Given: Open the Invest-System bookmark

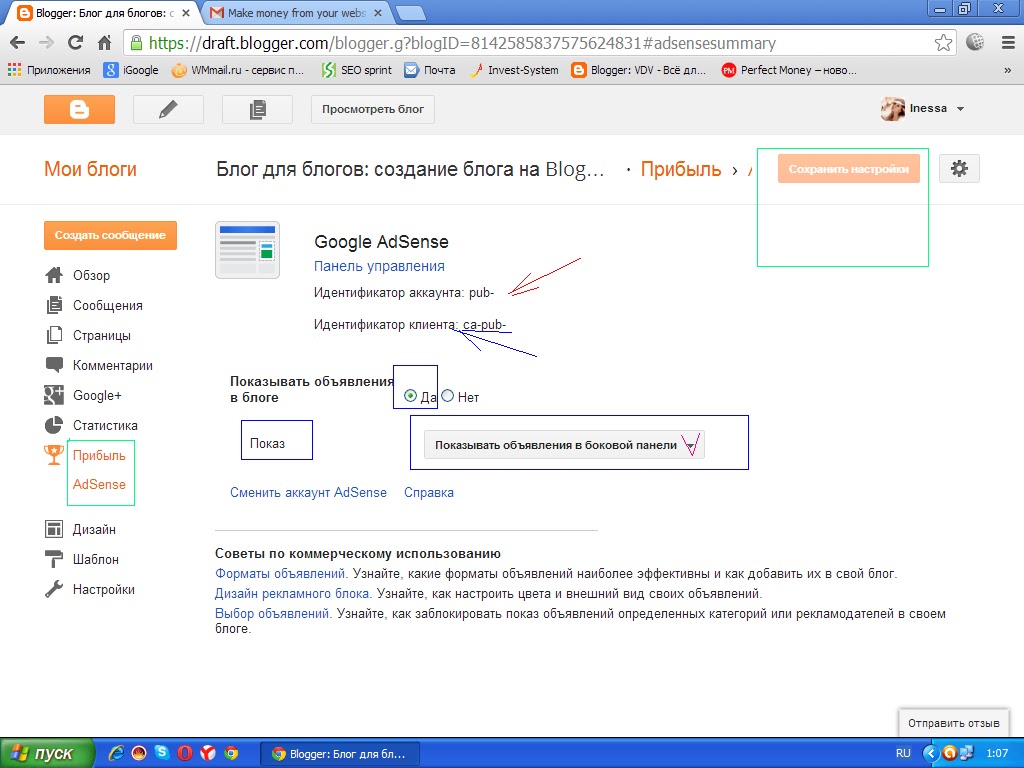Looking at the screenshot, I should [514, 70].
